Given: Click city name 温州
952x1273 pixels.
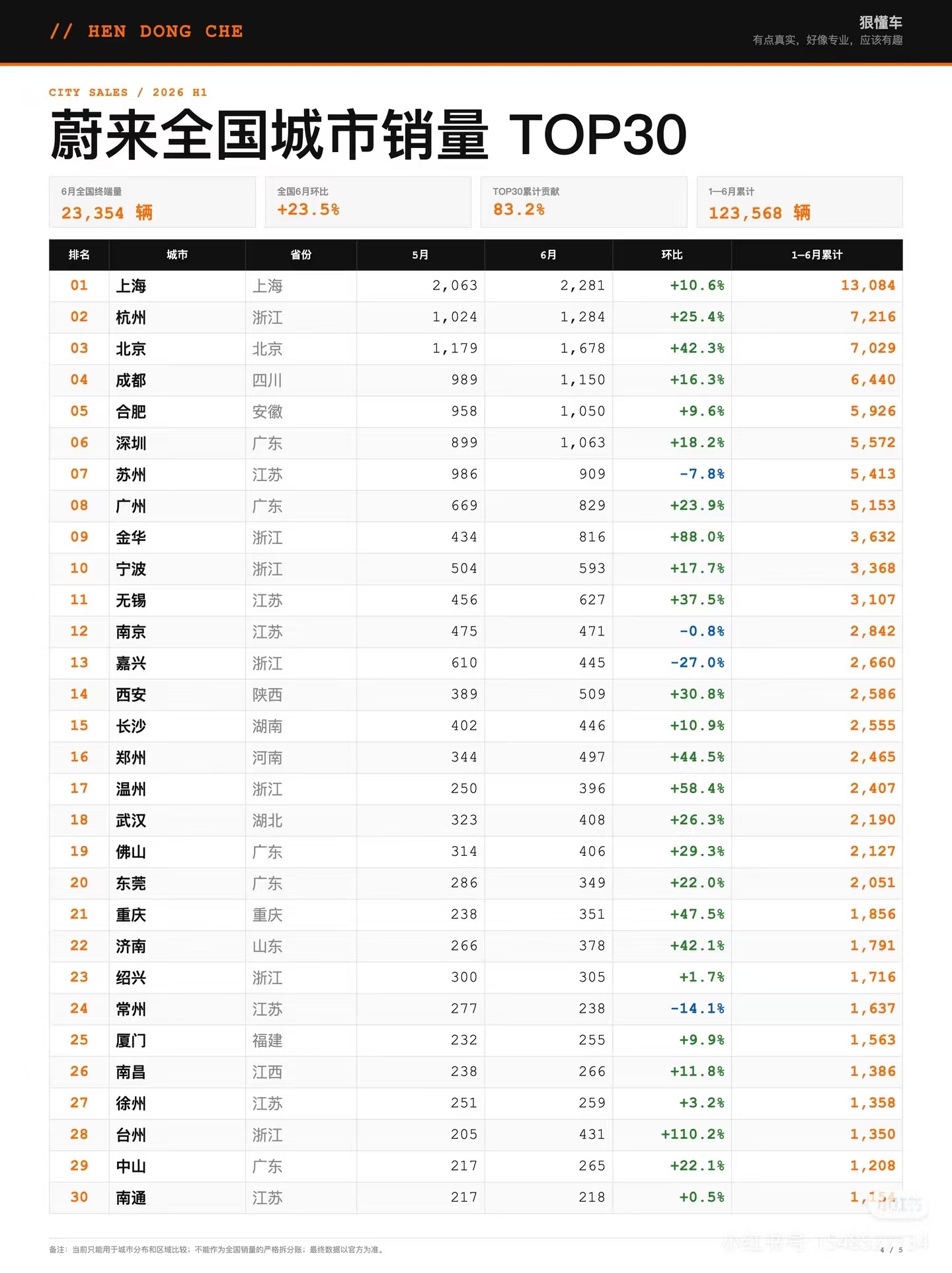Looking at the screenshot, I should tap(131, 789).
